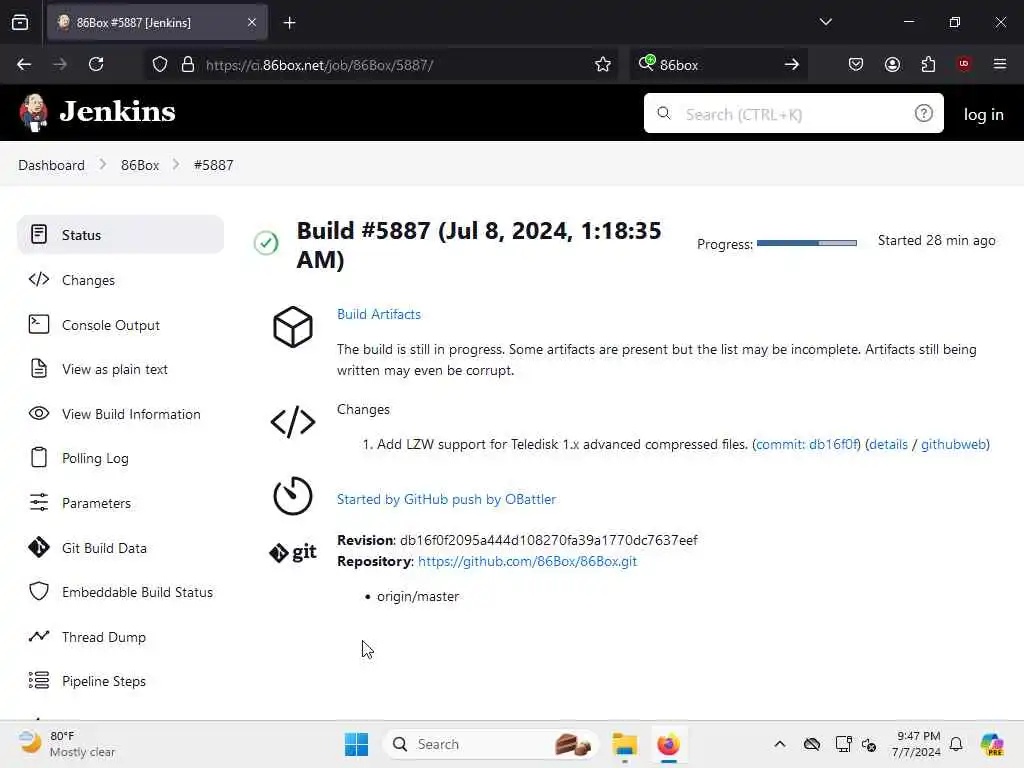
Task: Open the extensions puzzle icon
Action: pyautogui.click(x=928, y=64)
